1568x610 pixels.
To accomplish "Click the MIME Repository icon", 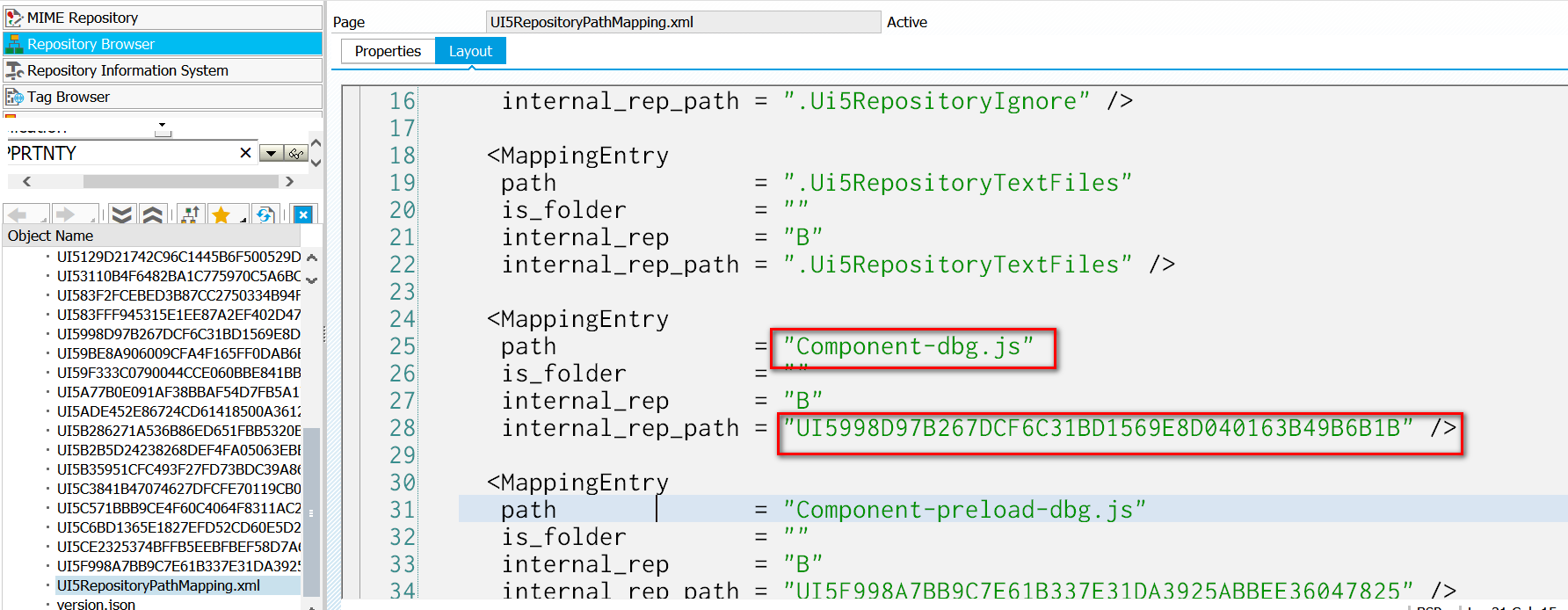I will click(x=14, y=18).
